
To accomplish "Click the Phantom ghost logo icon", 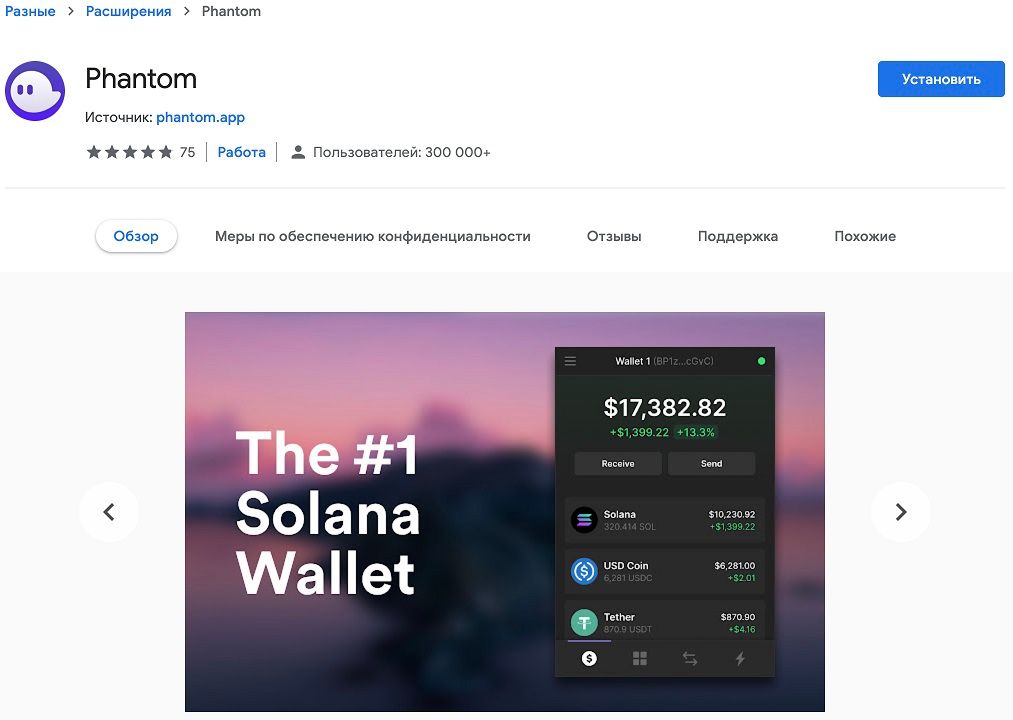I will [35, 91].
